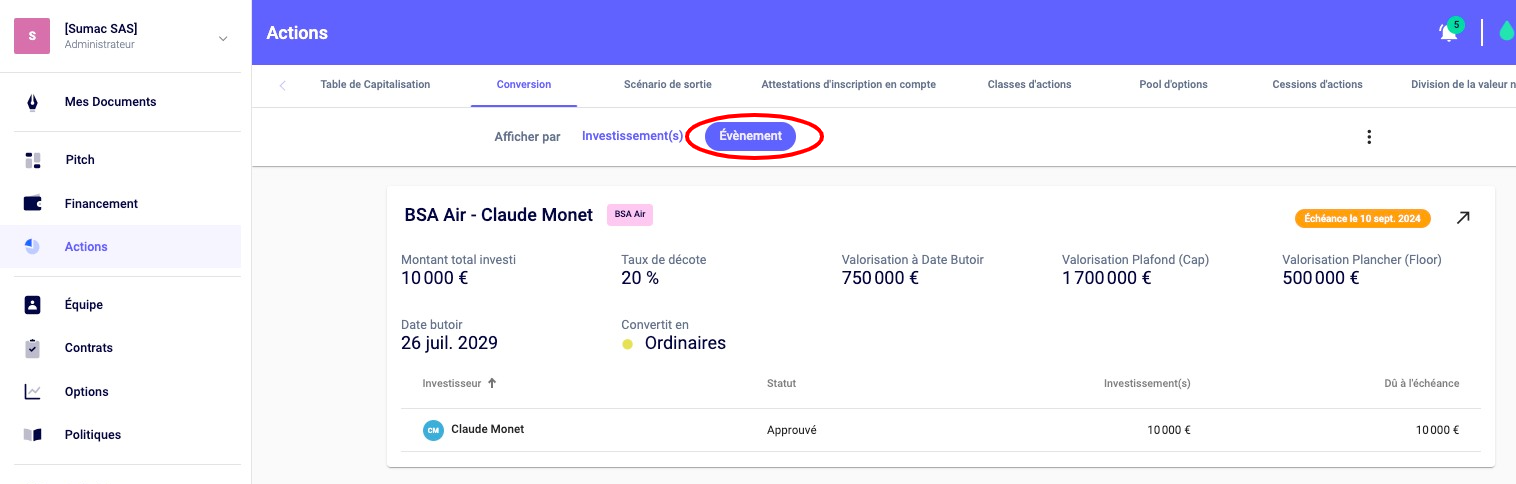Click the Pitch sidebar icon

(x=32, y=160)
